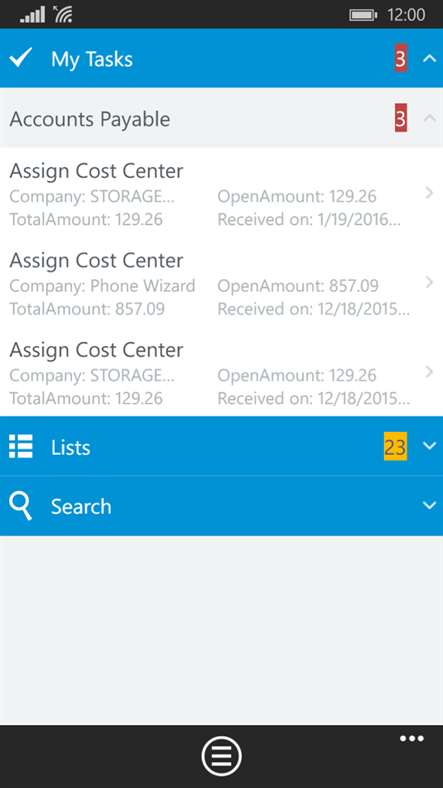The width and height of the screenshot is (443, 788).
Task: Select the Lists header label
Action: pos(70,447)
